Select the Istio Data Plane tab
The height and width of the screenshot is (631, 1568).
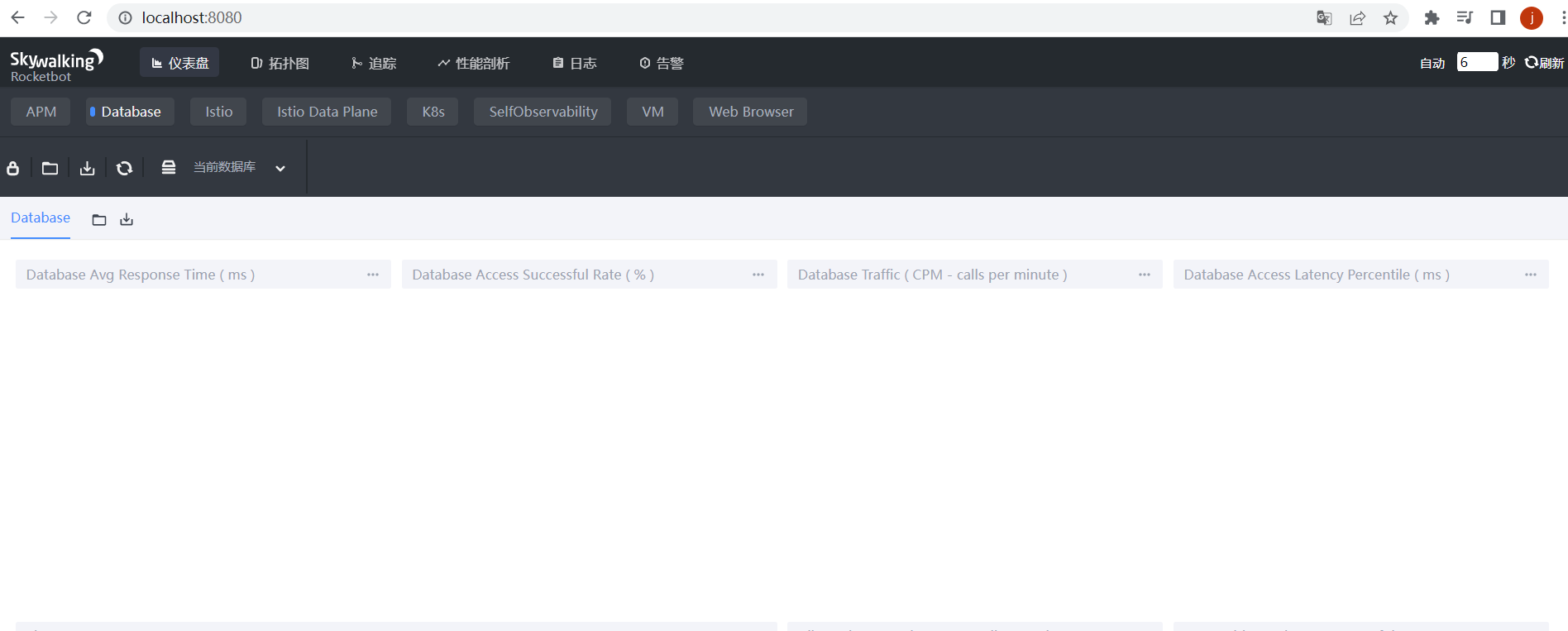point(327,112)
